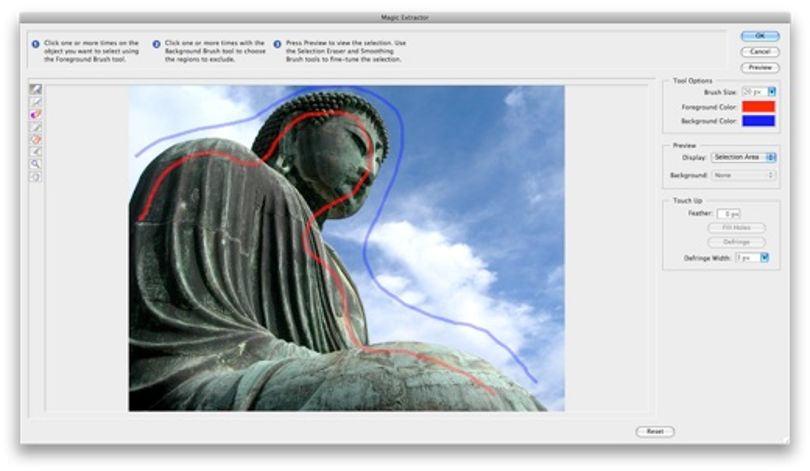This screenshot has height=471, width=810.
Task: Pick the Remove from Selection tool
Action: pos(35,139)
